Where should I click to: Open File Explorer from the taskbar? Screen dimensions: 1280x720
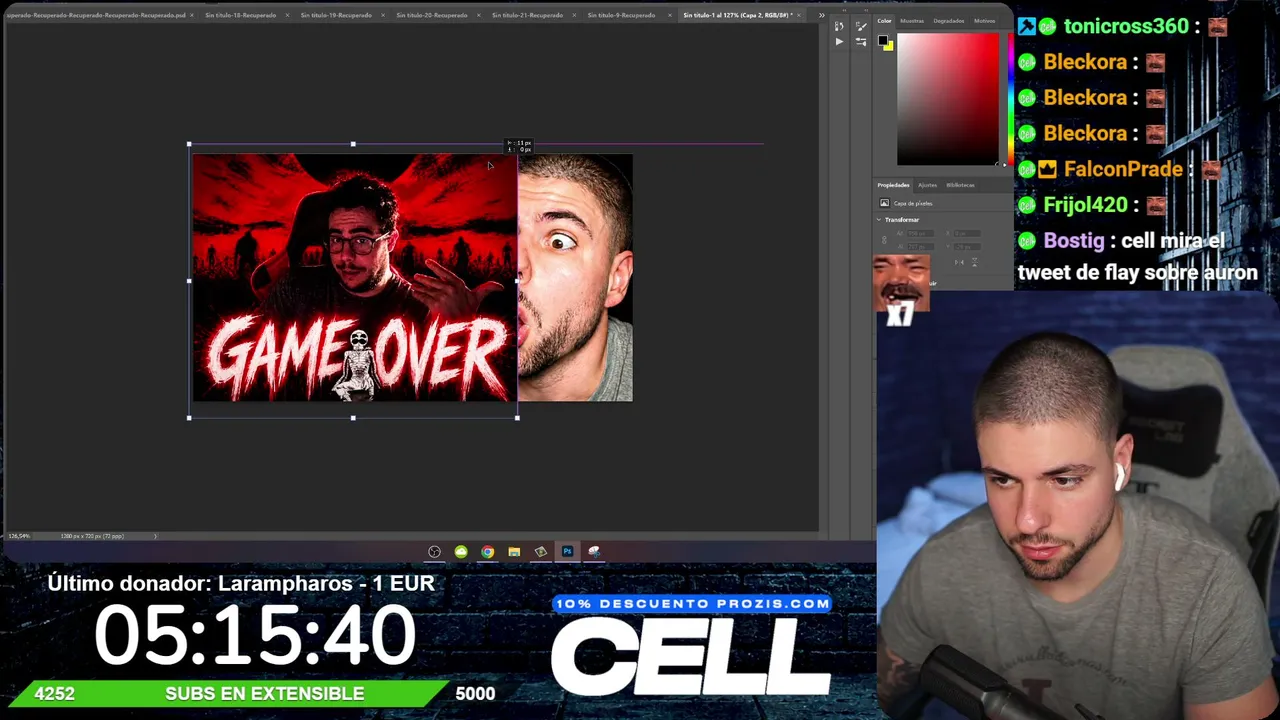[514, 551]
